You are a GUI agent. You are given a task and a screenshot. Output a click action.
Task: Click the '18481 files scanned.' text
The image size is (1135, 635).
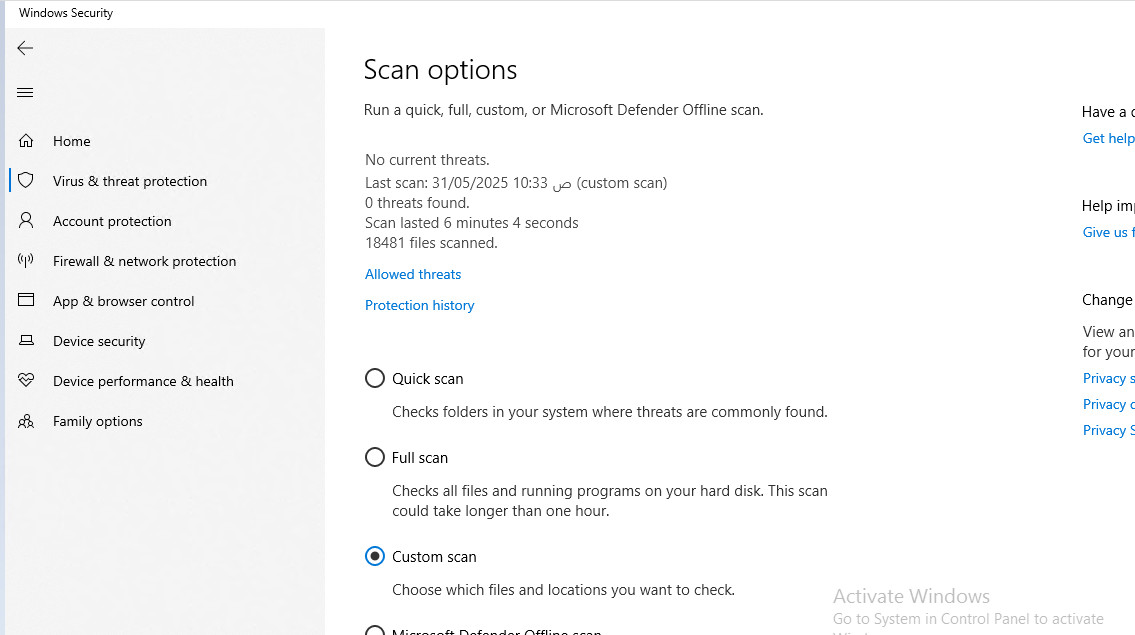pos(431,243)
